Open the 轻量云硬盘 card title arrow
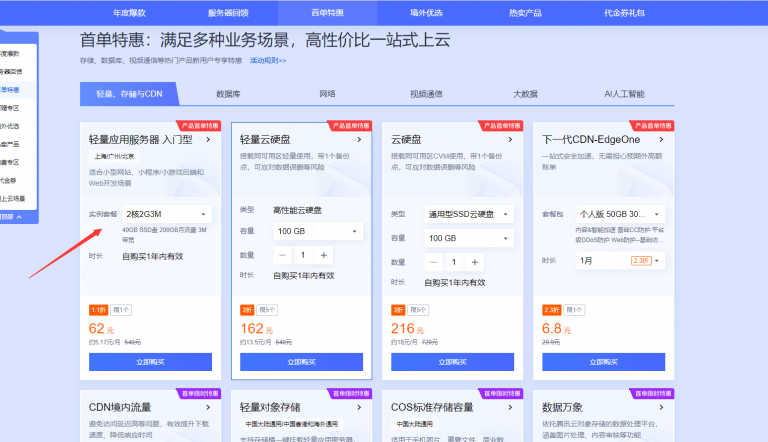 (x=359, y=140)
